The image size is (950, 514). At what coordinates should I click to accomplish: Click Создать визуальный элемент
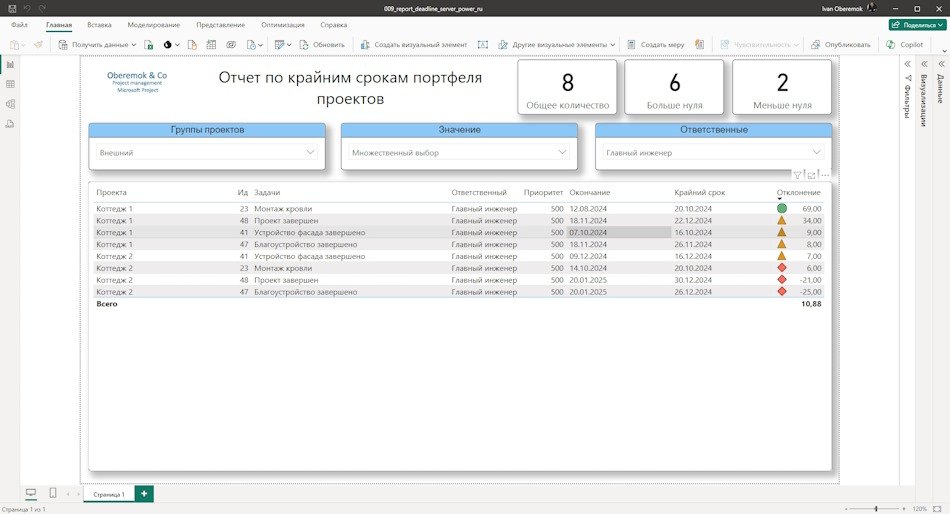[414, 45]
